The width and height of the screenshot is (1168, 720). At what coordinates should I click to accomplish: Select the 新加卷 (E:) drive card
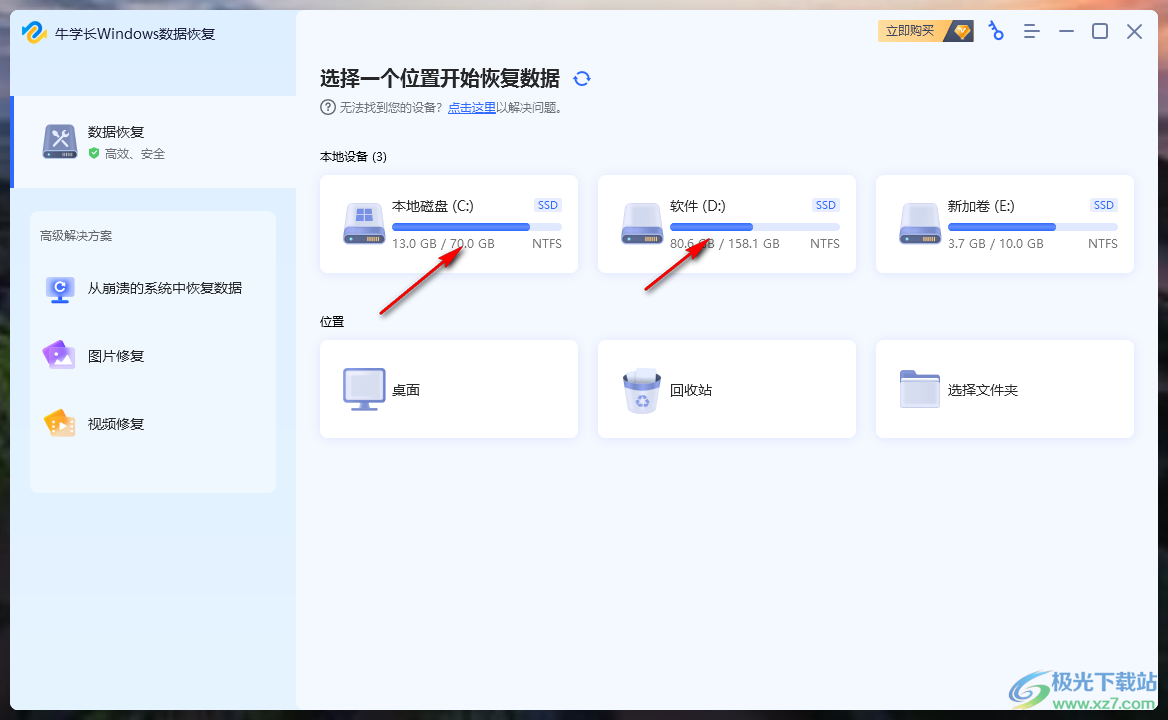(x=1005, y=224)
